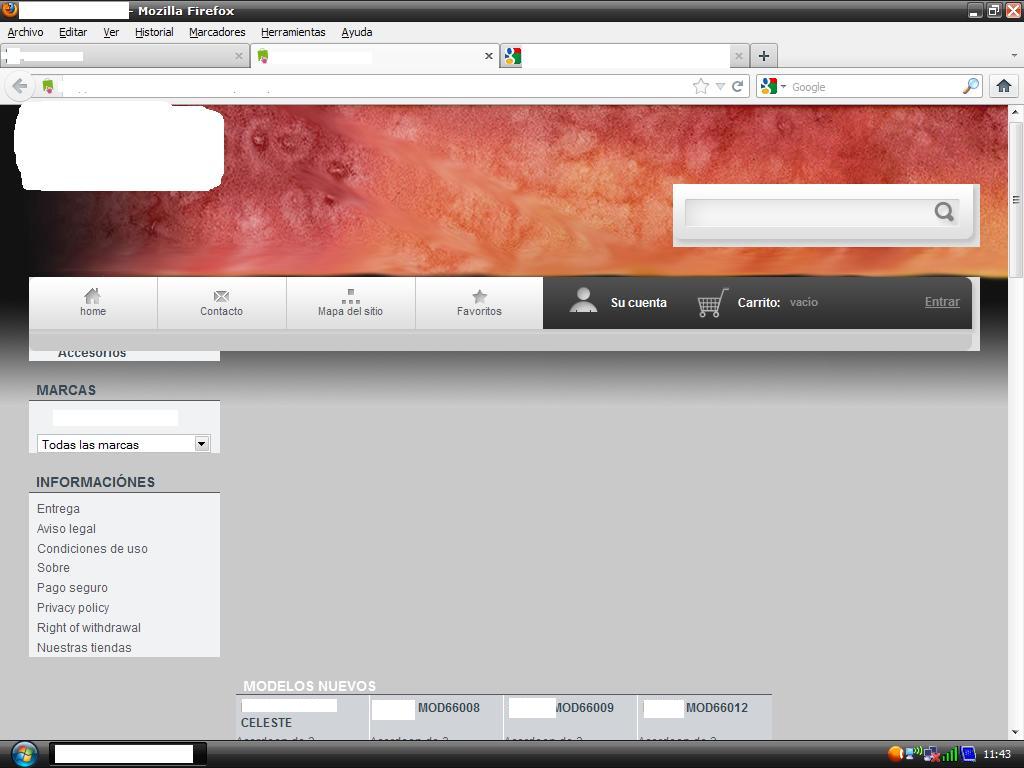Screen dimensions: 1024x768
Task: Click the site search magnifier button
Action: click(x=944, y=212)
